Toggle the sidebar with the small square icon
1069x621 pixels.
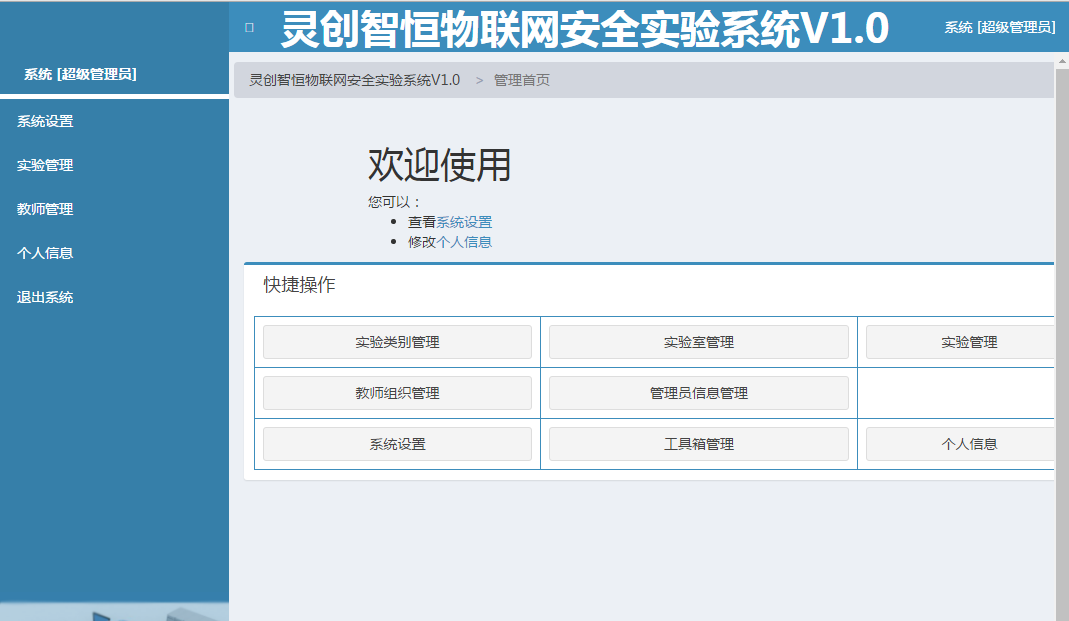[x=250, y=28]
